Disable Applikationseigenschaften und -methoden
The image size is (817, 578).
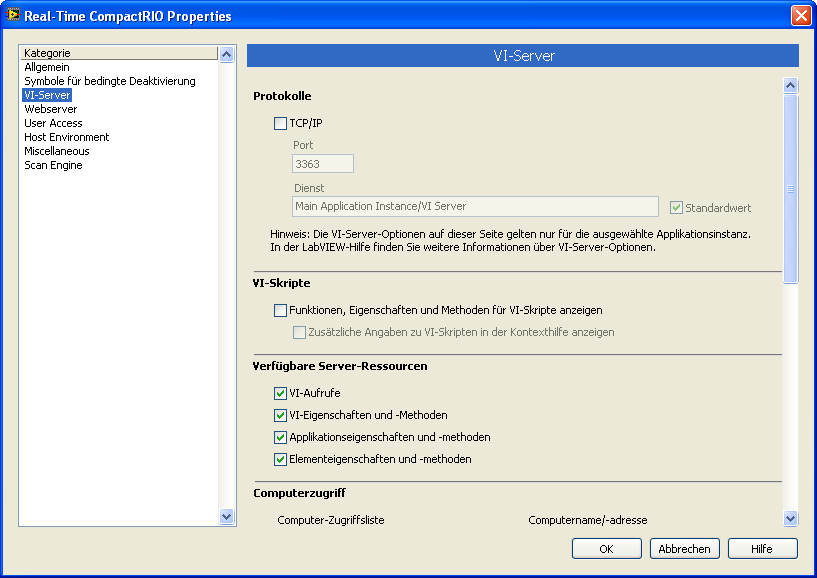pos(280,437)
